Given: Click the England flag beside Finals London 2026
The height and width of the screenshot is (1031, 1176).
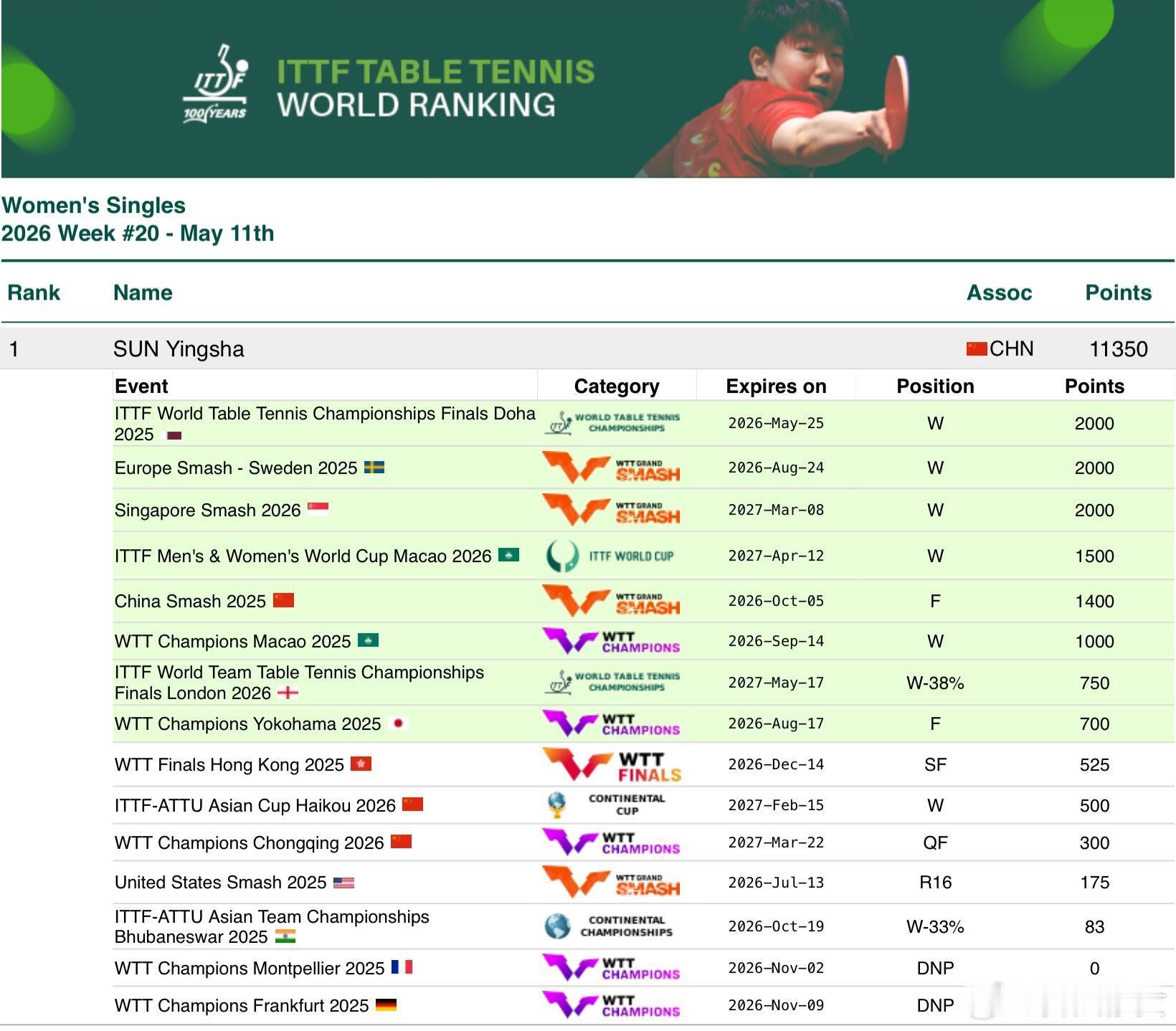Looking at the screenshot, I should click(x=288, y=693).
